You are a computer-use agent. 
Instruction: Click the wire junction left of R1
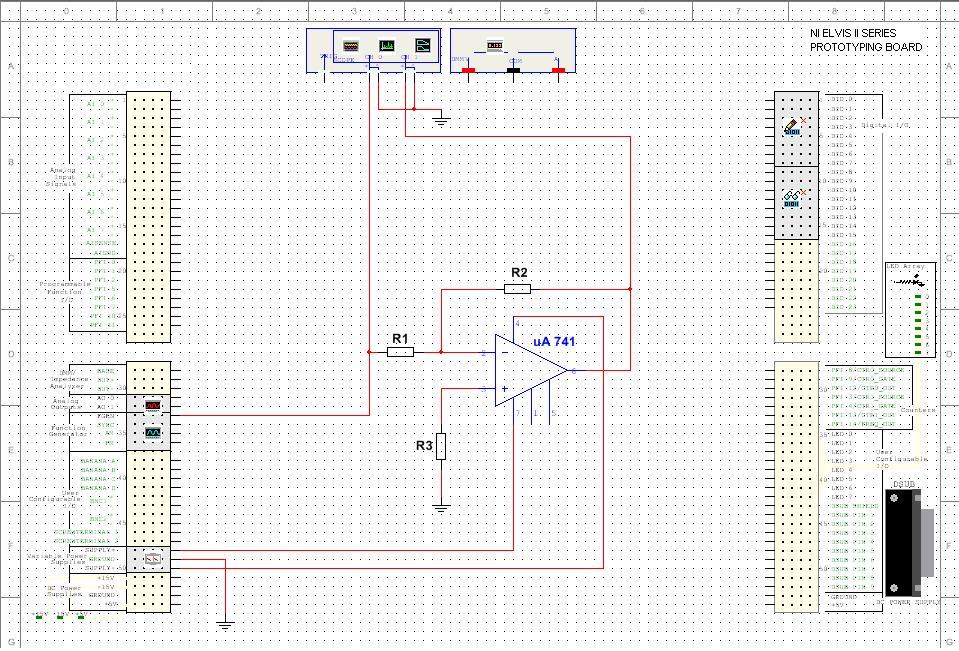369,352
